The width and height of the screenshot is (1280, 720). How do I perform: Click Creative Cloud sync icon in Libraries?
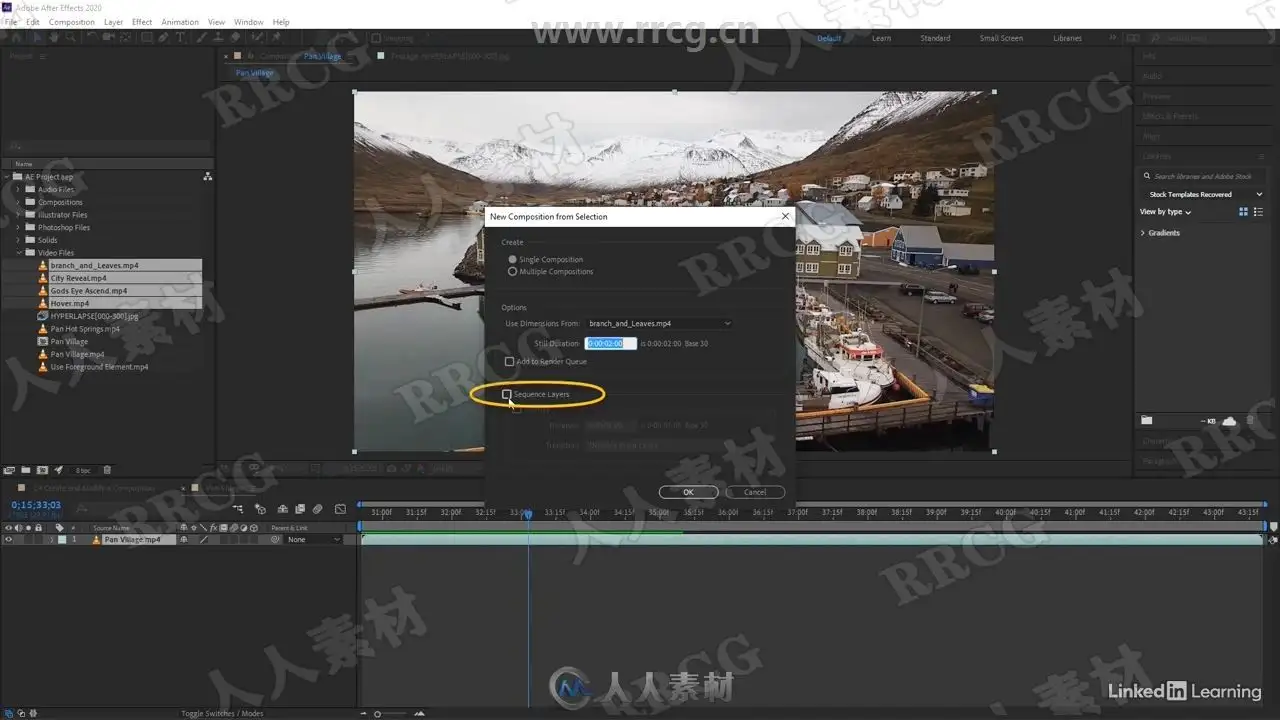pyautogui.click(x=1229, y=421)
